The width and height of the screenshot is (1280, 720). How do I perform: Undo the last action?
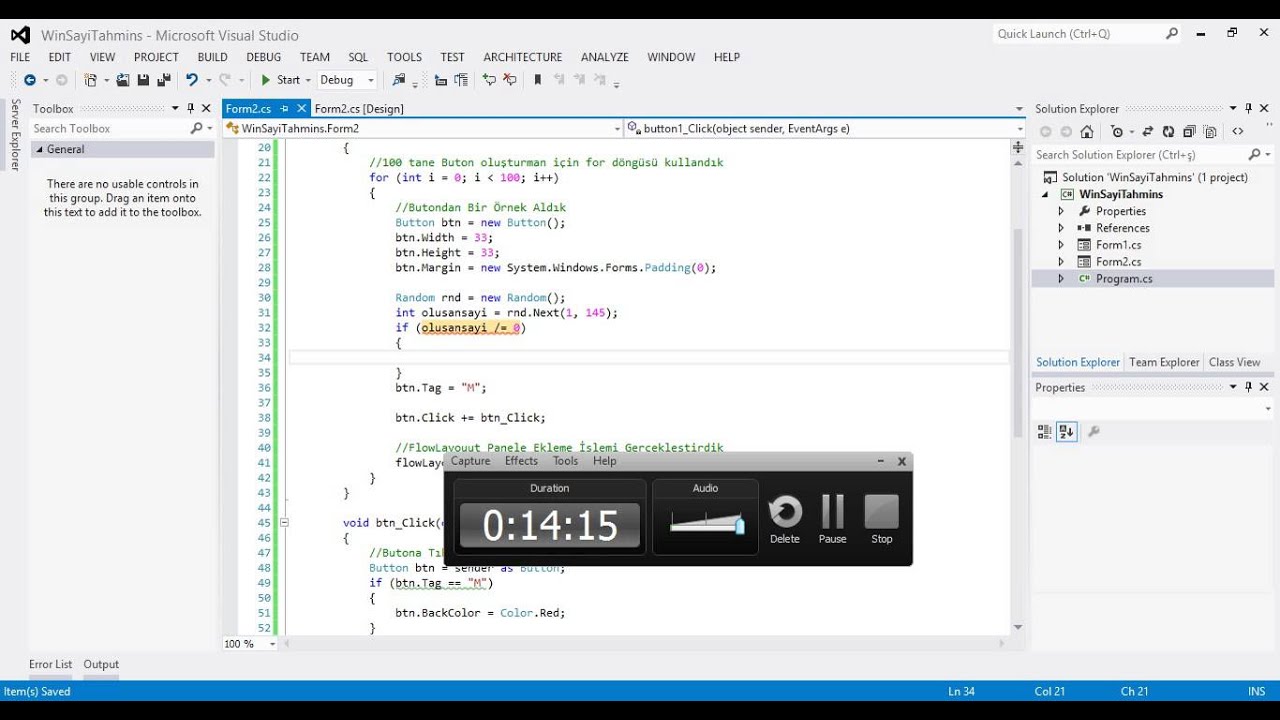tap(191, 80)
